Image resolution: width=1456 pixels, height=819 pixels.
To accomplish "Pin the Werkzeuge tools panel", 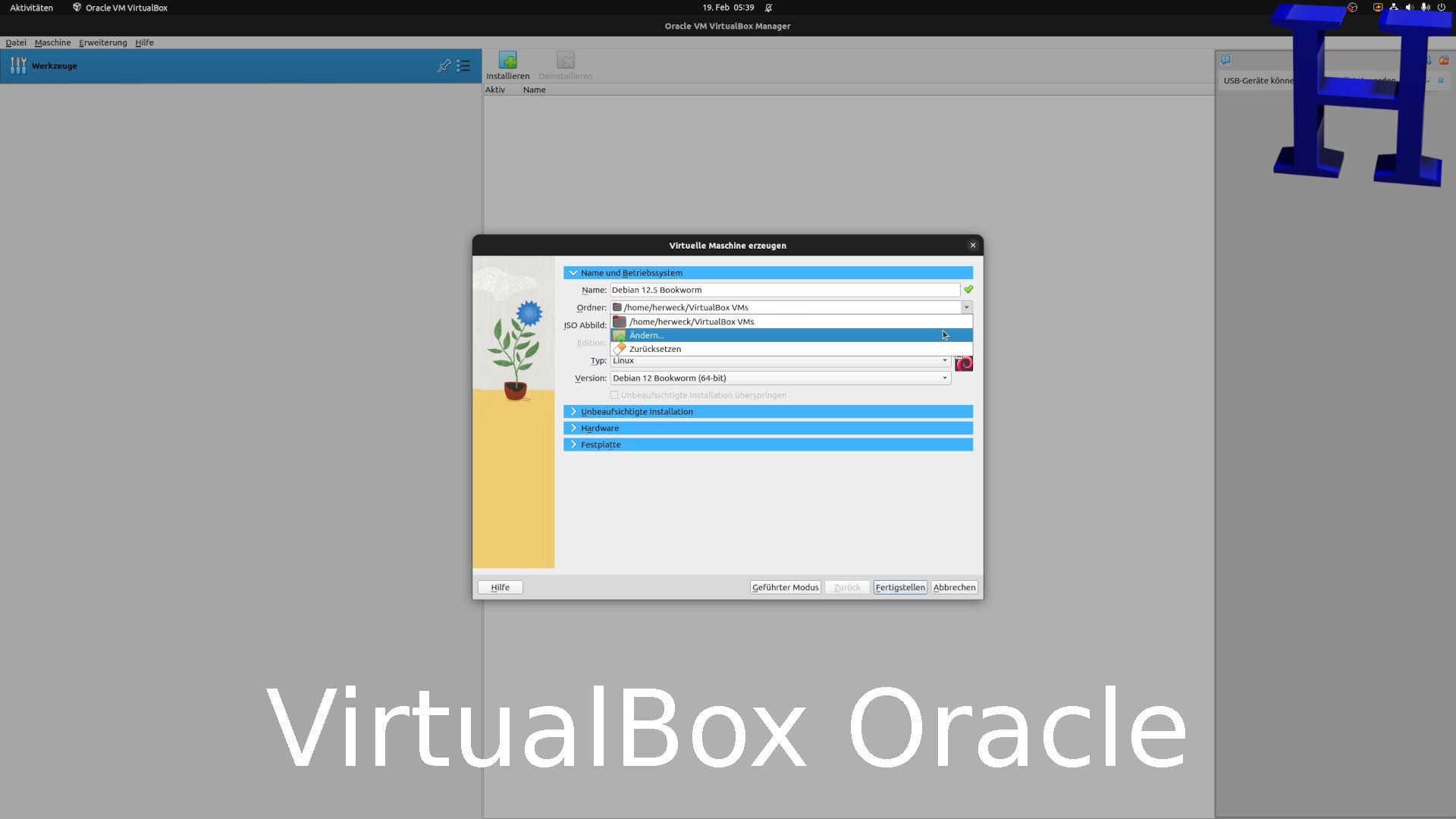I will [444, 66].
